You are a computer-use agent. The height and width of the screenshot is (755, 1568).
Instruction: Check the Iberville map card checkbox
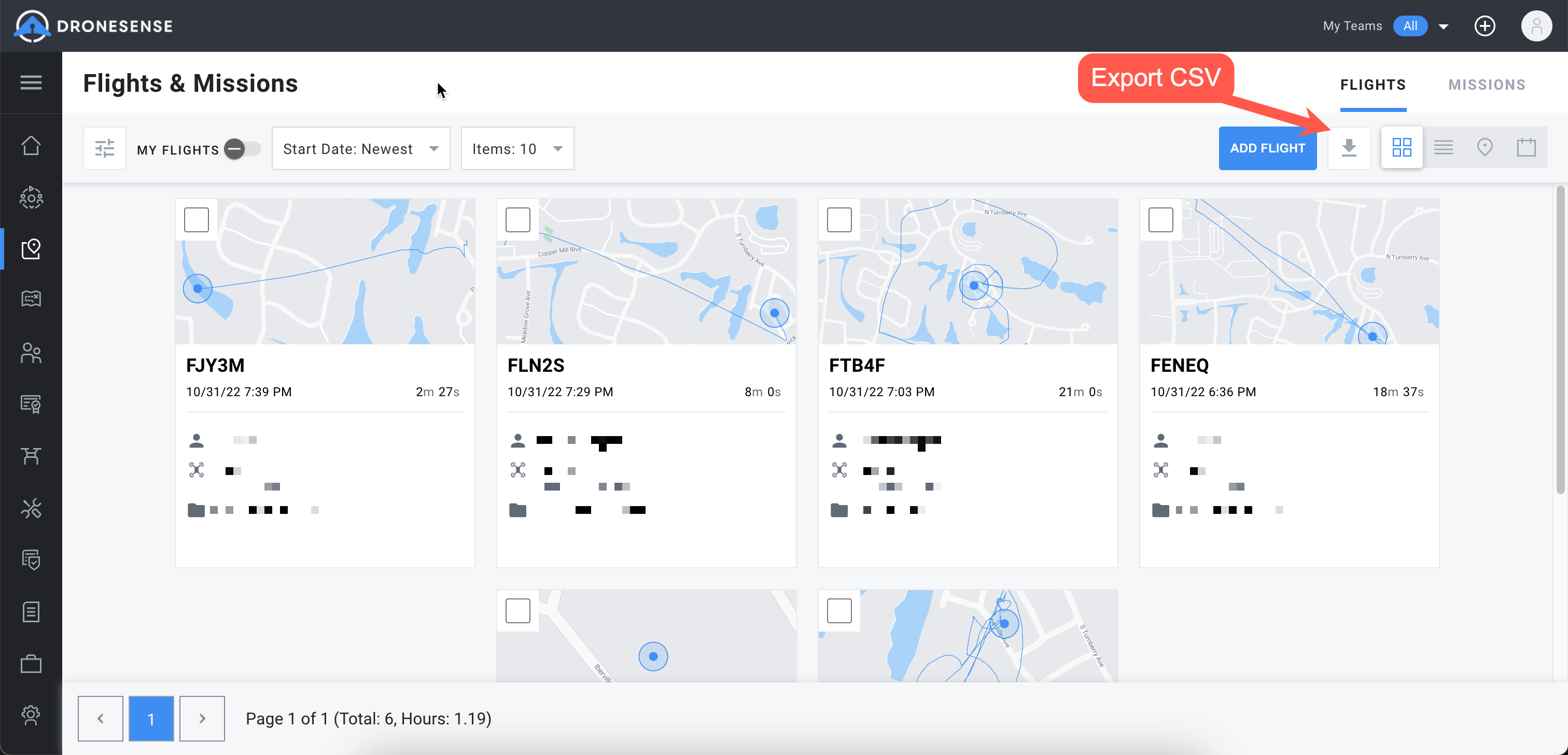pos(518,611)
